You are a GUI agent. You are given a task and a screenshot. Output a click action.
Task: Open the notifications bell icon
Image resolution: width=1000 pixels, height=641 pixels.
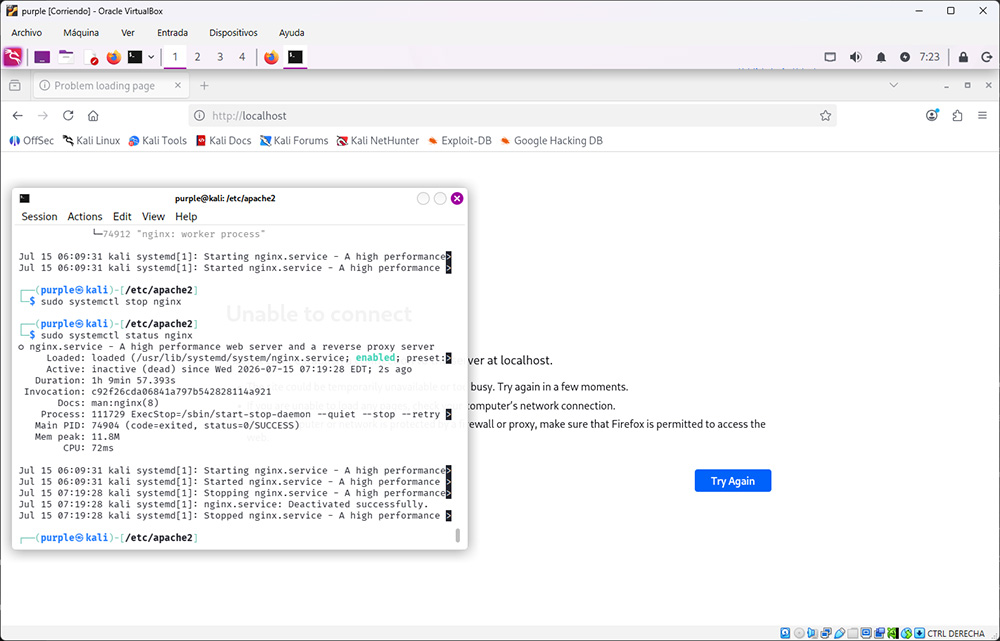(x=881, y=57)
